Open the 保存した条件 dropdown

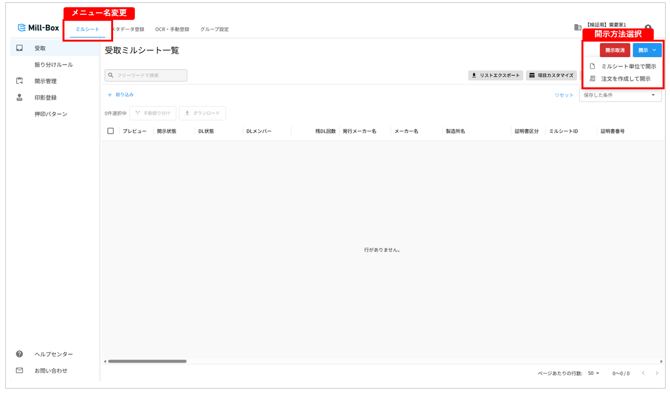pyautogui.click(x=620, y=95)
